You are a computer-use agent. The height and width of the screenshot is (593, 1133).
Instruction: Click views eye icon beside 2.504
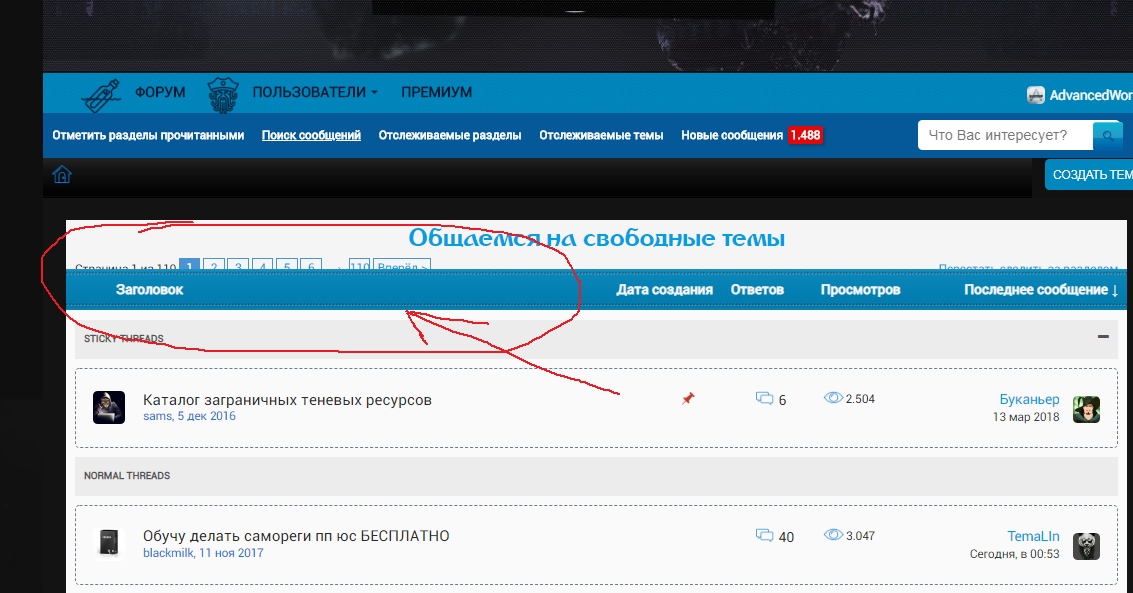[833, 398]
